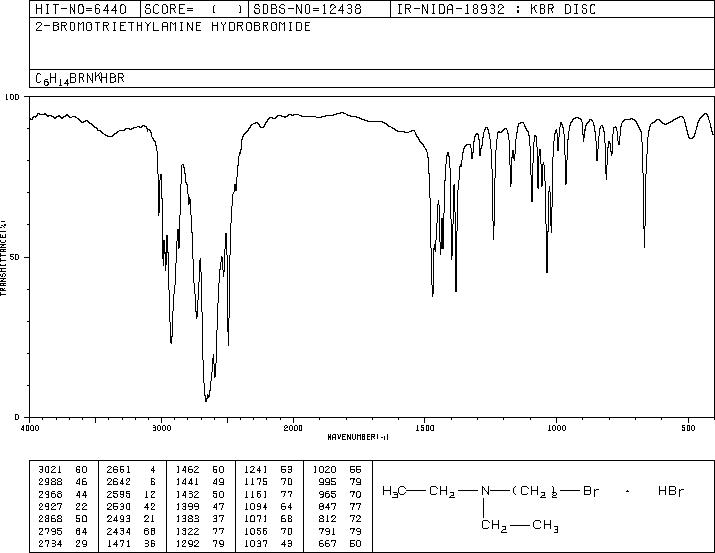
Task: Click the SCORE field in header
Action: [194, 9]
